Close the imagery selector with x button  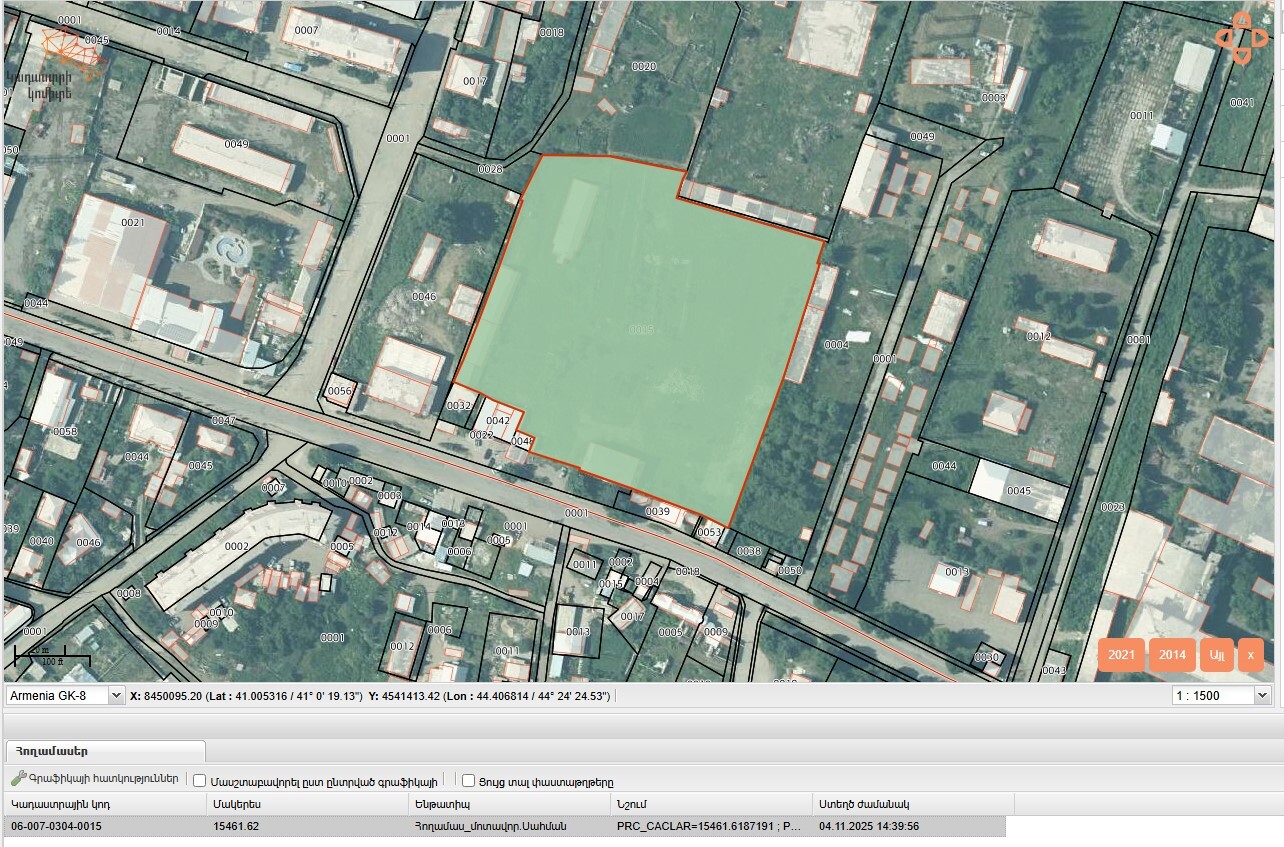(x=1250, y=655)
